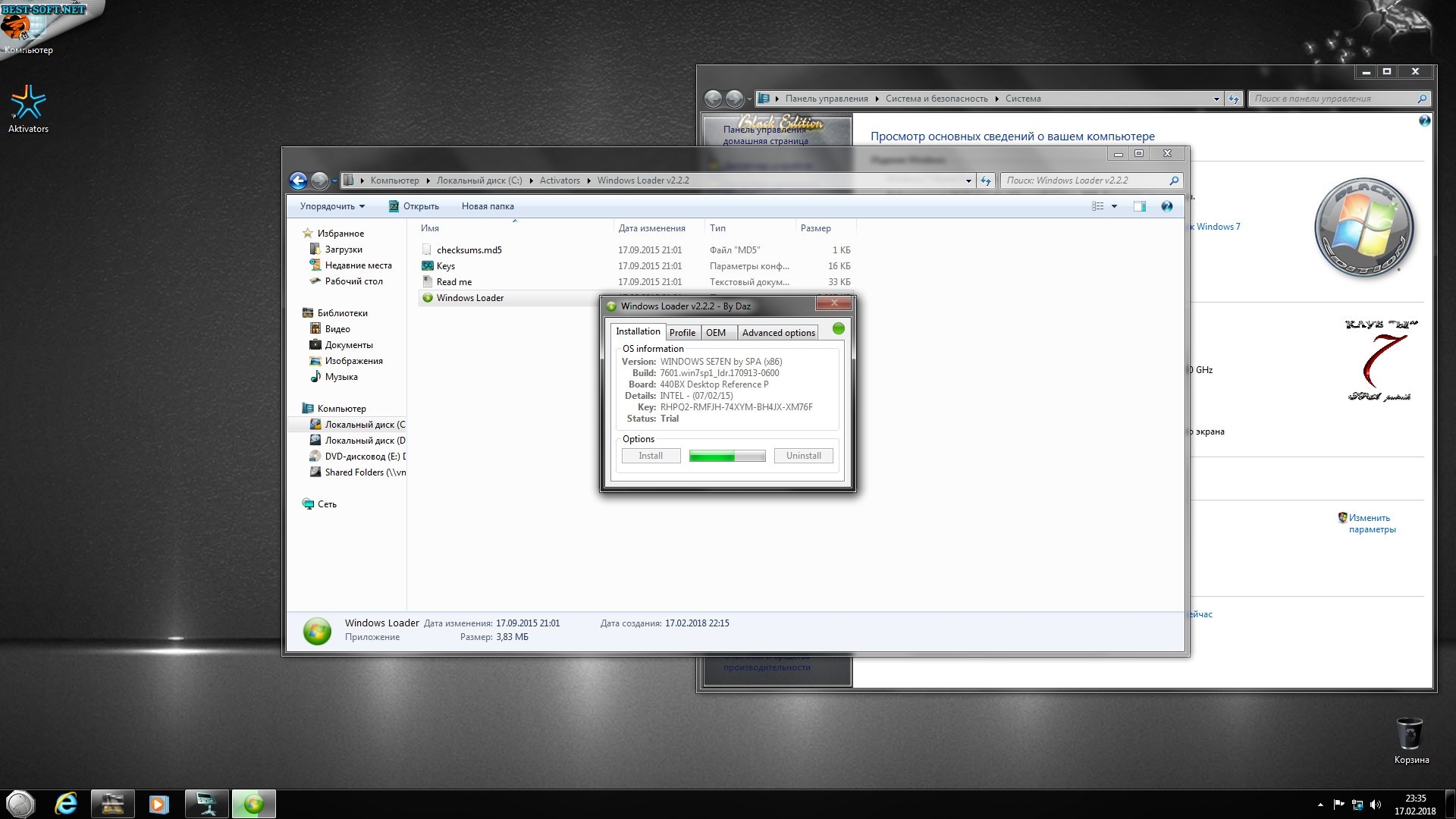Switch to the Advanced options tab
This screenshot has width=1456, height=819.
[x=778, y=333]
